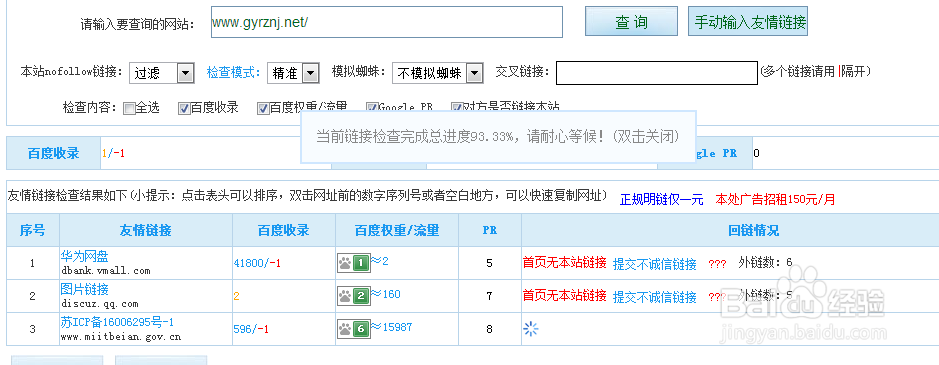Click the Baidu weight 1 paw icon
Image resolution: width=939 pixels, height=365 pixels.
[x=353, y=263]
